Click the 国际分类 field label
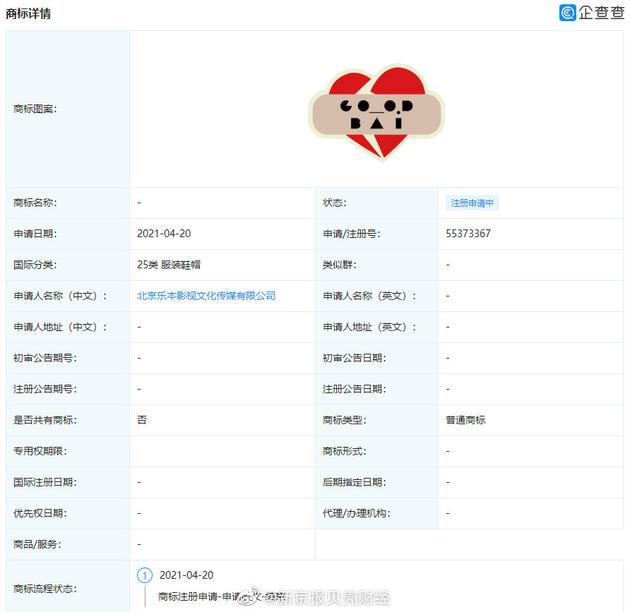Image resolution: width=630 pixels, height=612 pixels. pyautogui.click(x=36, y=265)
